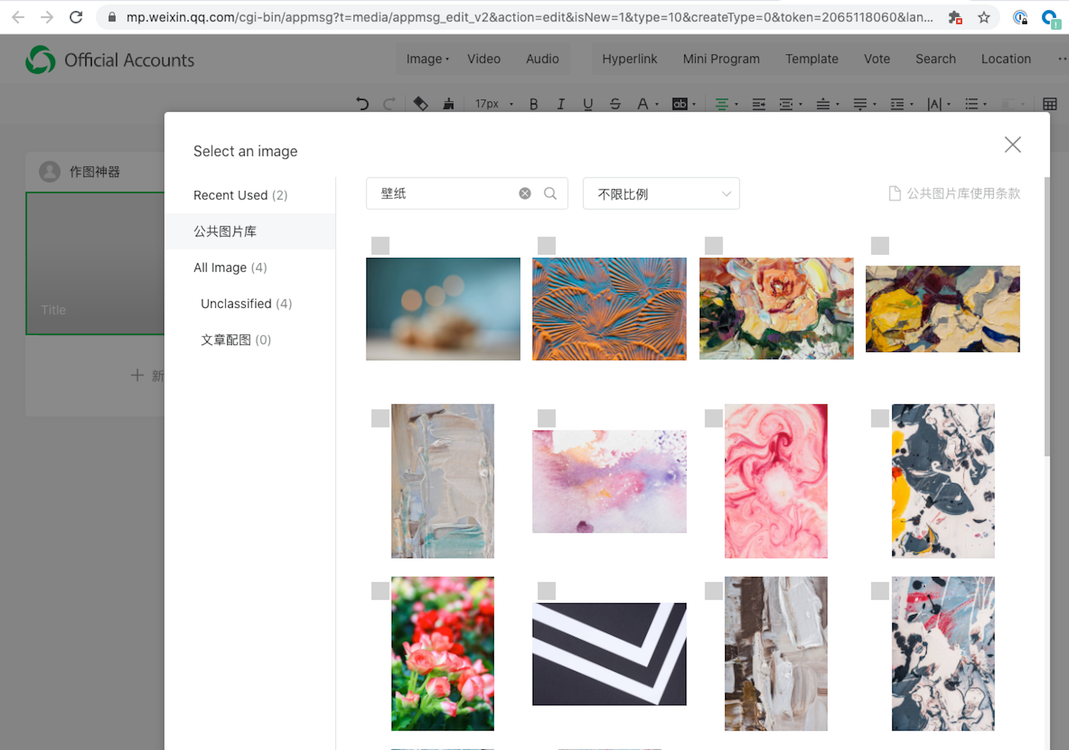Check the pink marble swirl checkbox
The height and width of the screenshot is (750, 1069).
[x=714, y=418]
